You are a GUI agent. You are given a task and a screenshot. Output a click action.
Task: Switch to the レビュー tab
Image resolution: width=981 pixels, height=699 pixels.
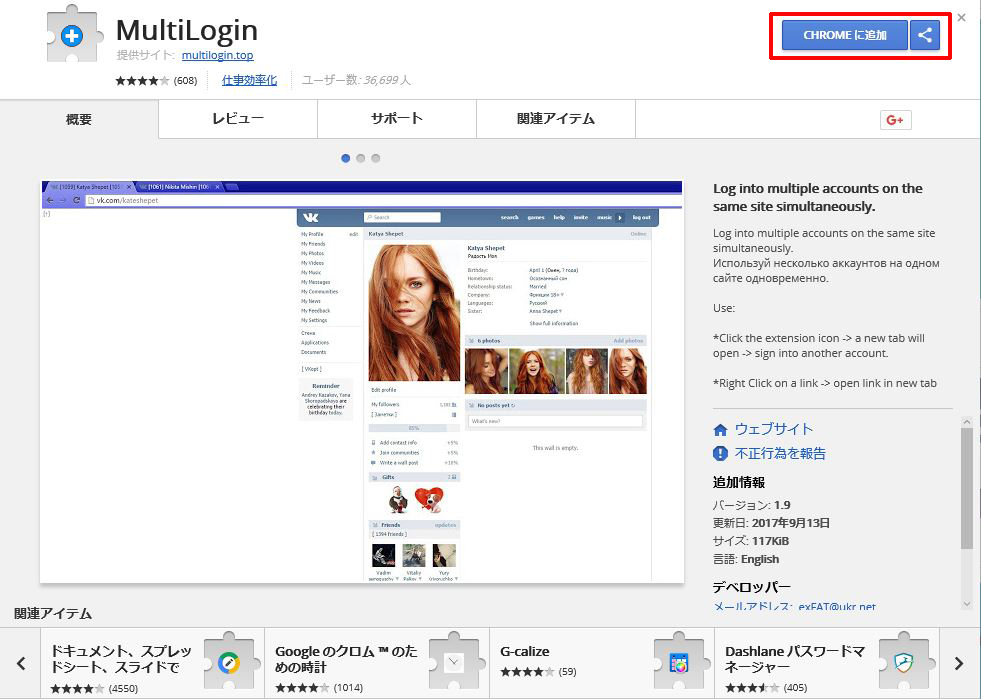coord(238,119)
